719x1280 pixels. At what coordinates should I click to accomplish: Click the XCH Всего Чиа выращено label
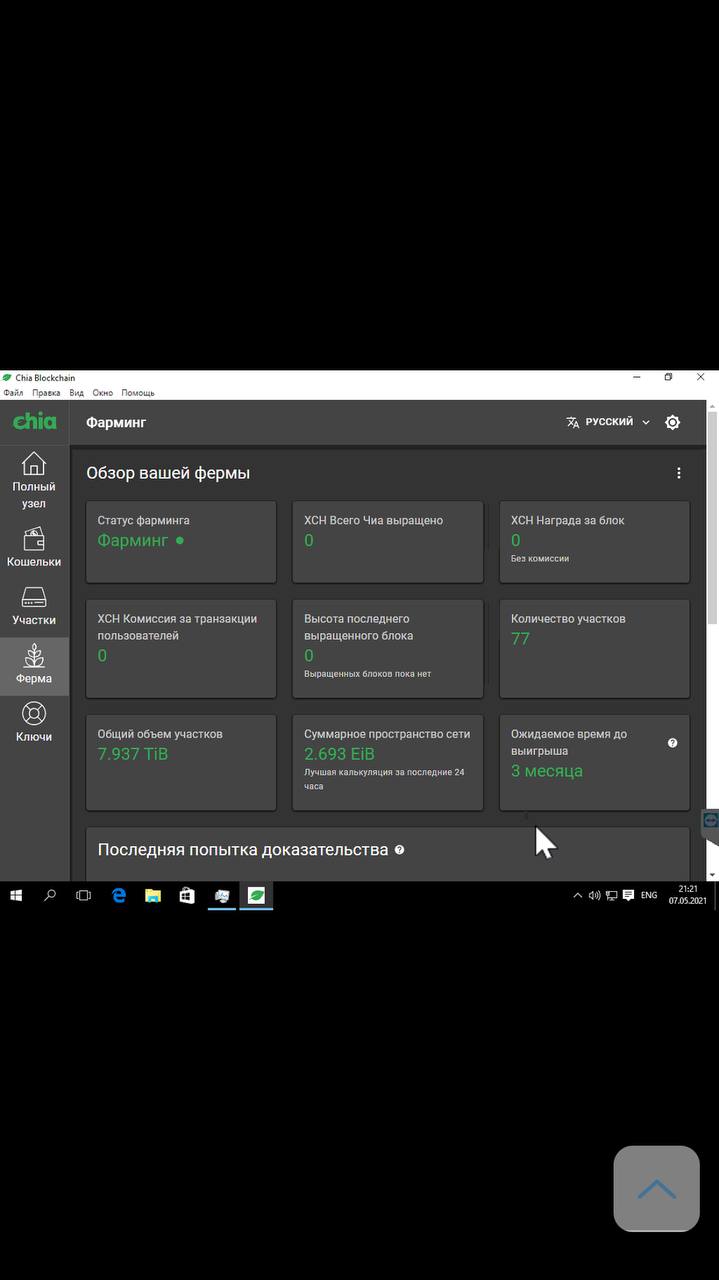coord(373,520)
